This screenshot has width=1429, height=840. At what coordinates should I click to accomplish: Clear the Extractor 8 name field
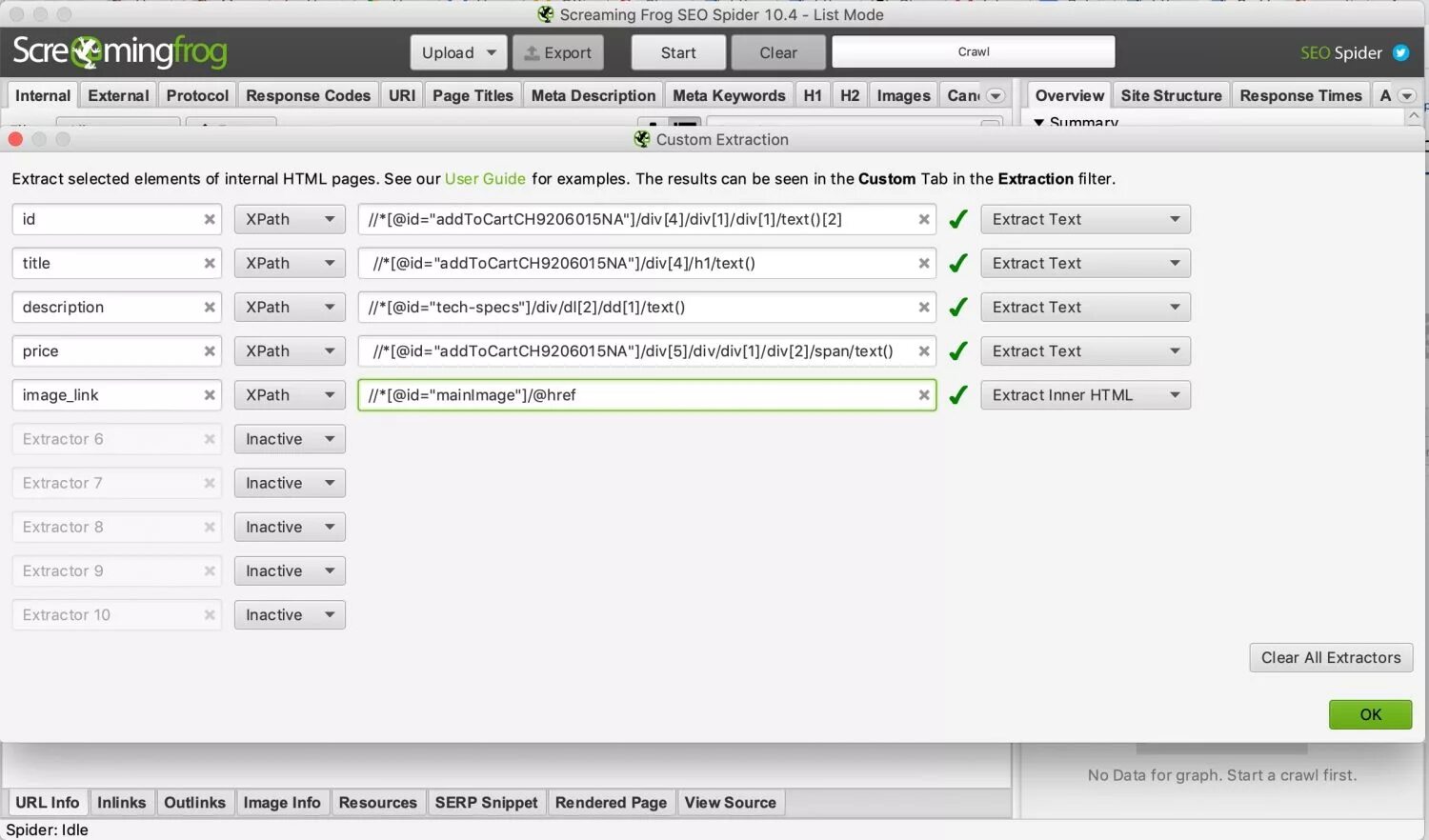(210, 527)
